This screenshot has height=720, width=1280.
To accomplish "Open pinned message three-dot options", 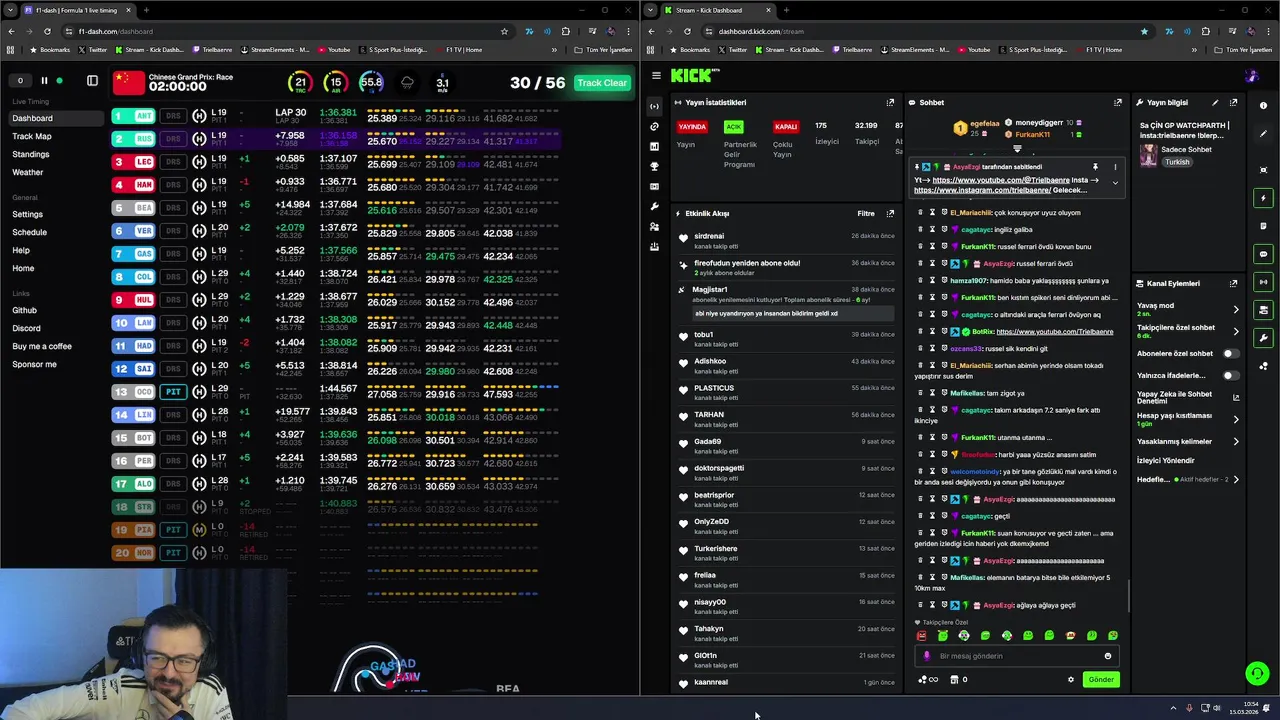I will pyautogui.click(x=1115, y=167).
